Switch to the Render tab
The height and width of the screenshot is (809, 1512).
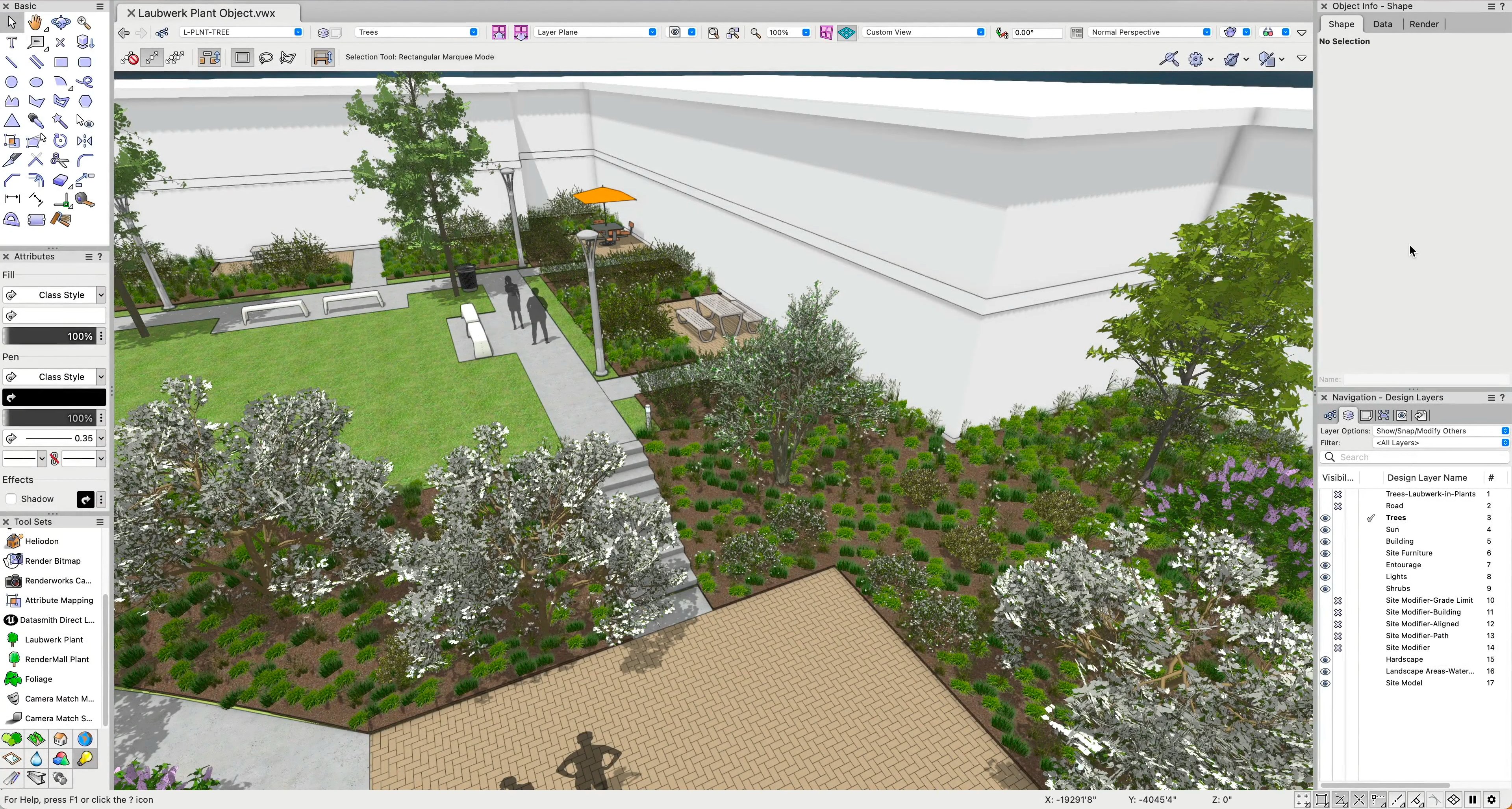click(x=1423, y=24)
